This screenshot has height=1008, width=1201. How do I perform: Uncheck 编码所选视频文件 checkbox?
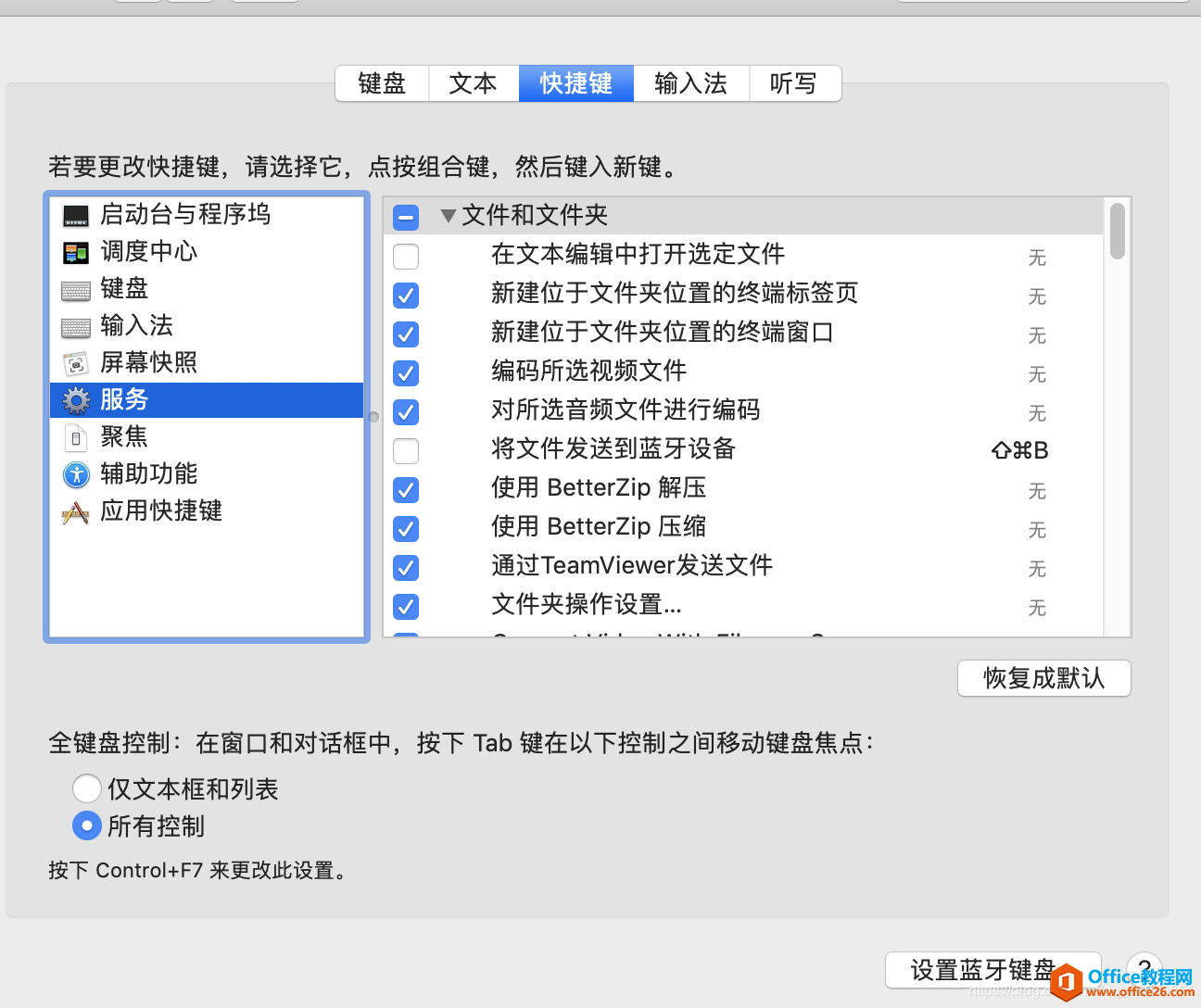(406, 373)
